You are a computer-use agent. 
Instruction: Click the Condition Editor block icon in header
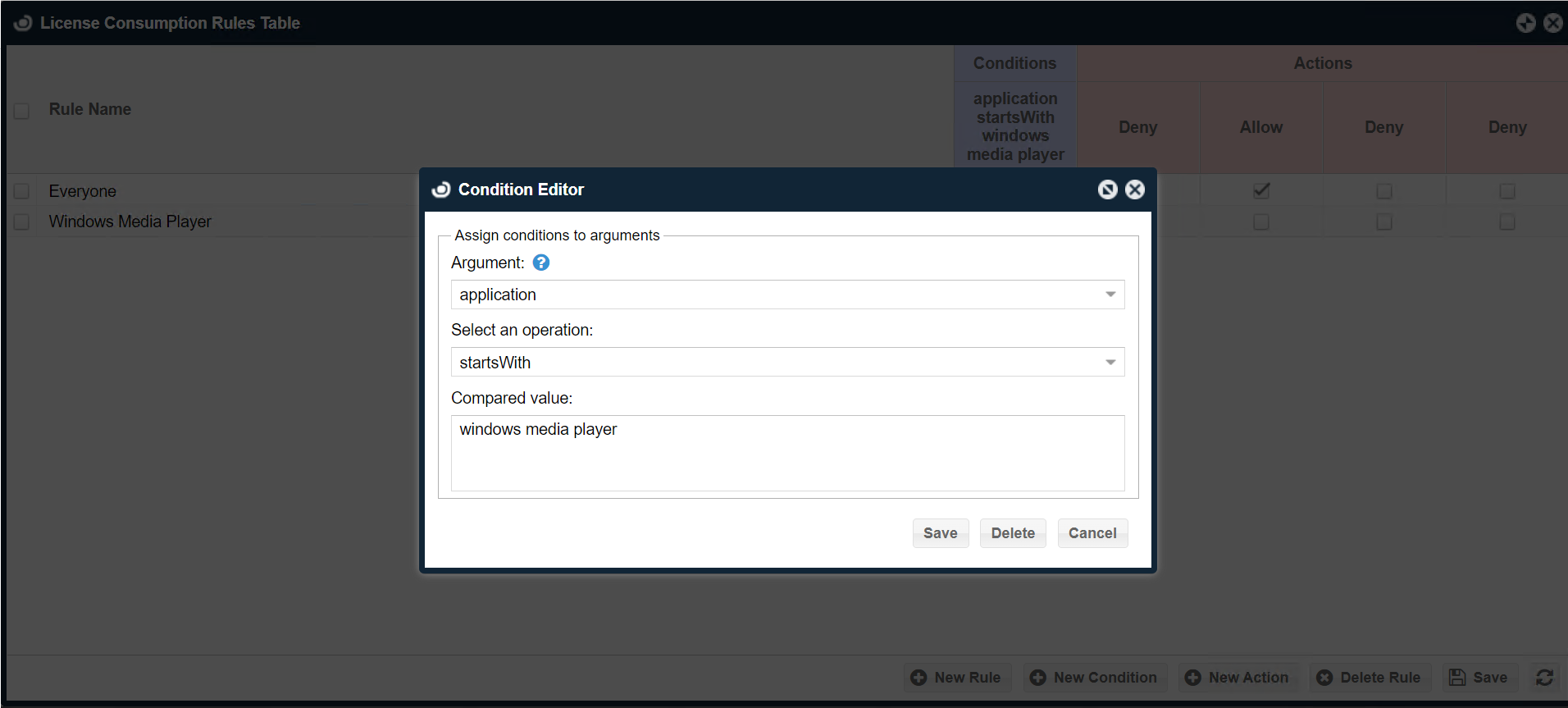point(1107,190)
